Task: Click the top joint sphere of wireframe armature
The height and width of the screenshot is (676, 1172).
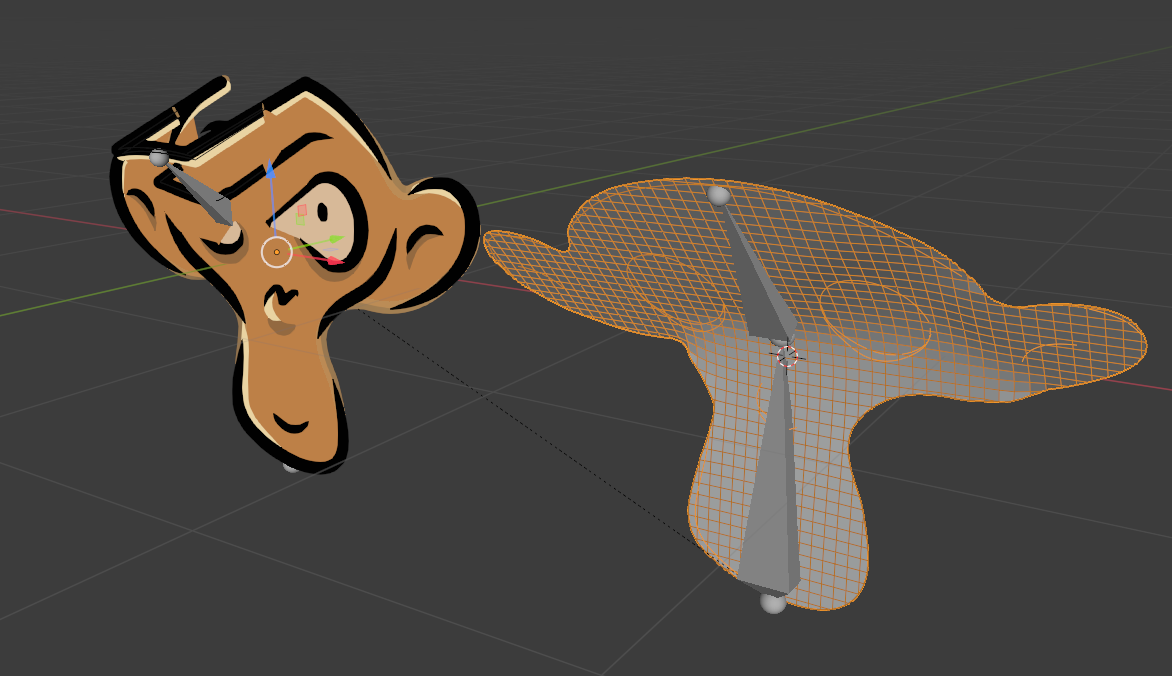Action: click(718, 194)
